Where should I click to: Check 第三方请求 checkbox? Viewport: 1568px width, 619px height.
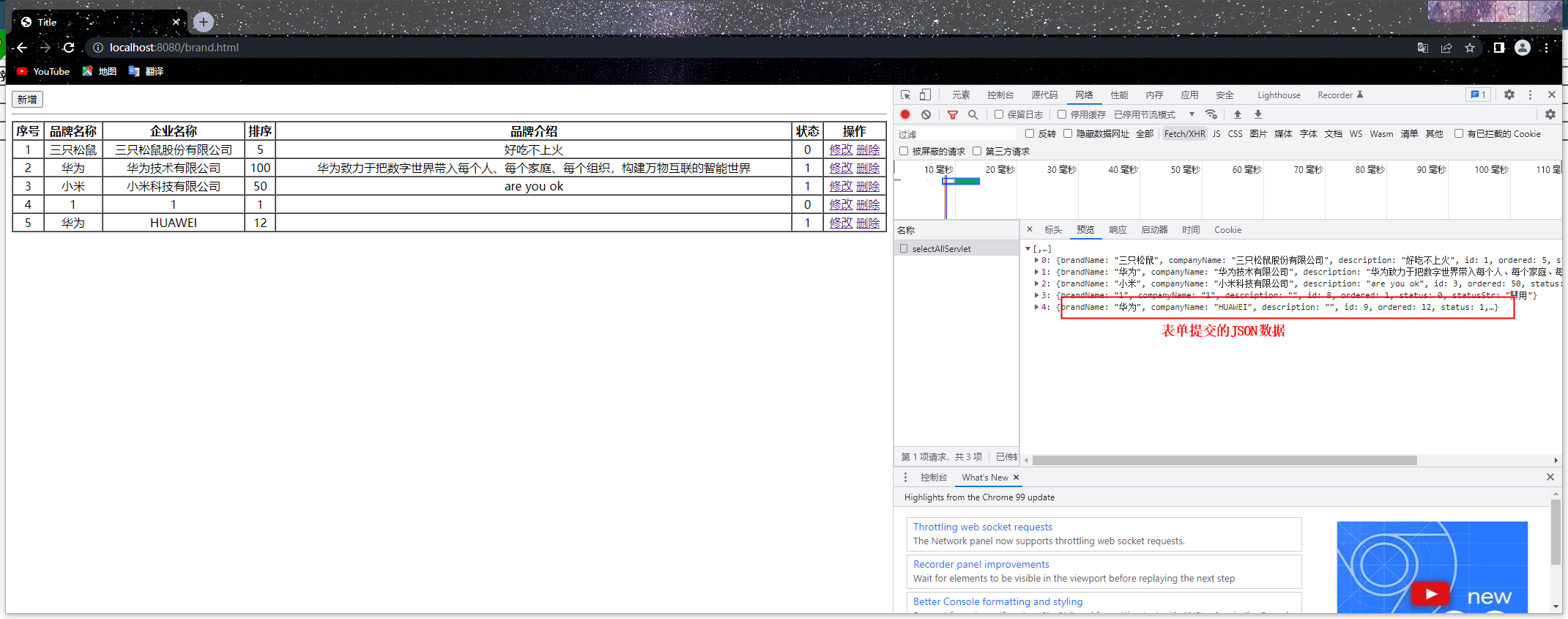click(x=977, y=151)
